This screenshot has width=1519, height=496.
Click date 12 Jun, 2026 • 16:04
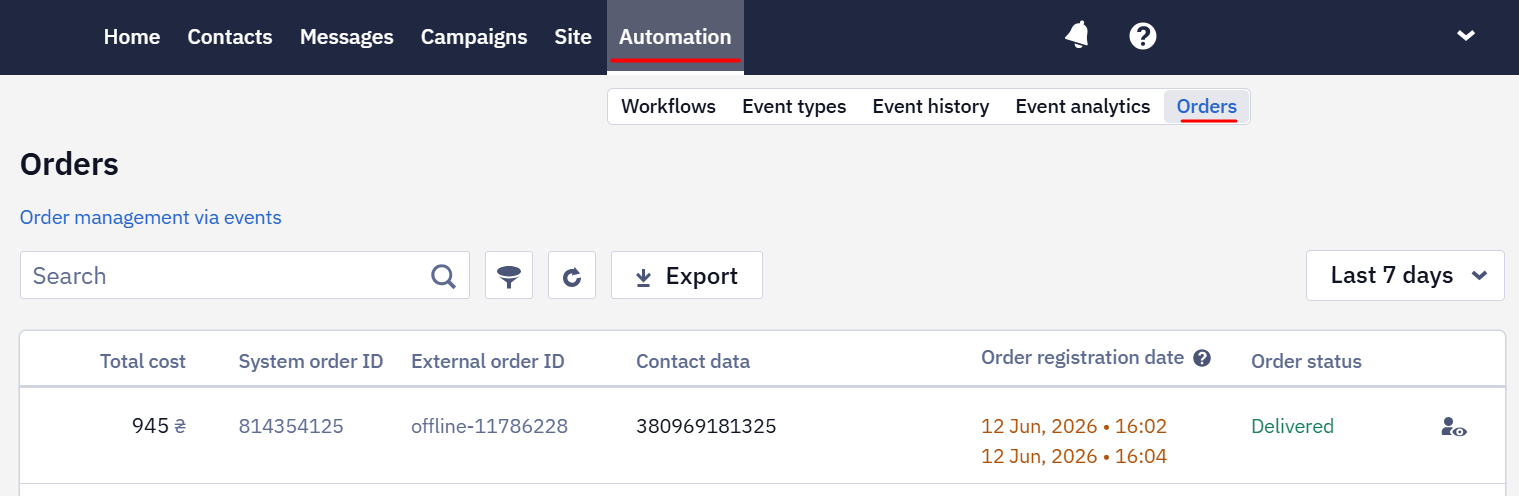pos(1074,457)
